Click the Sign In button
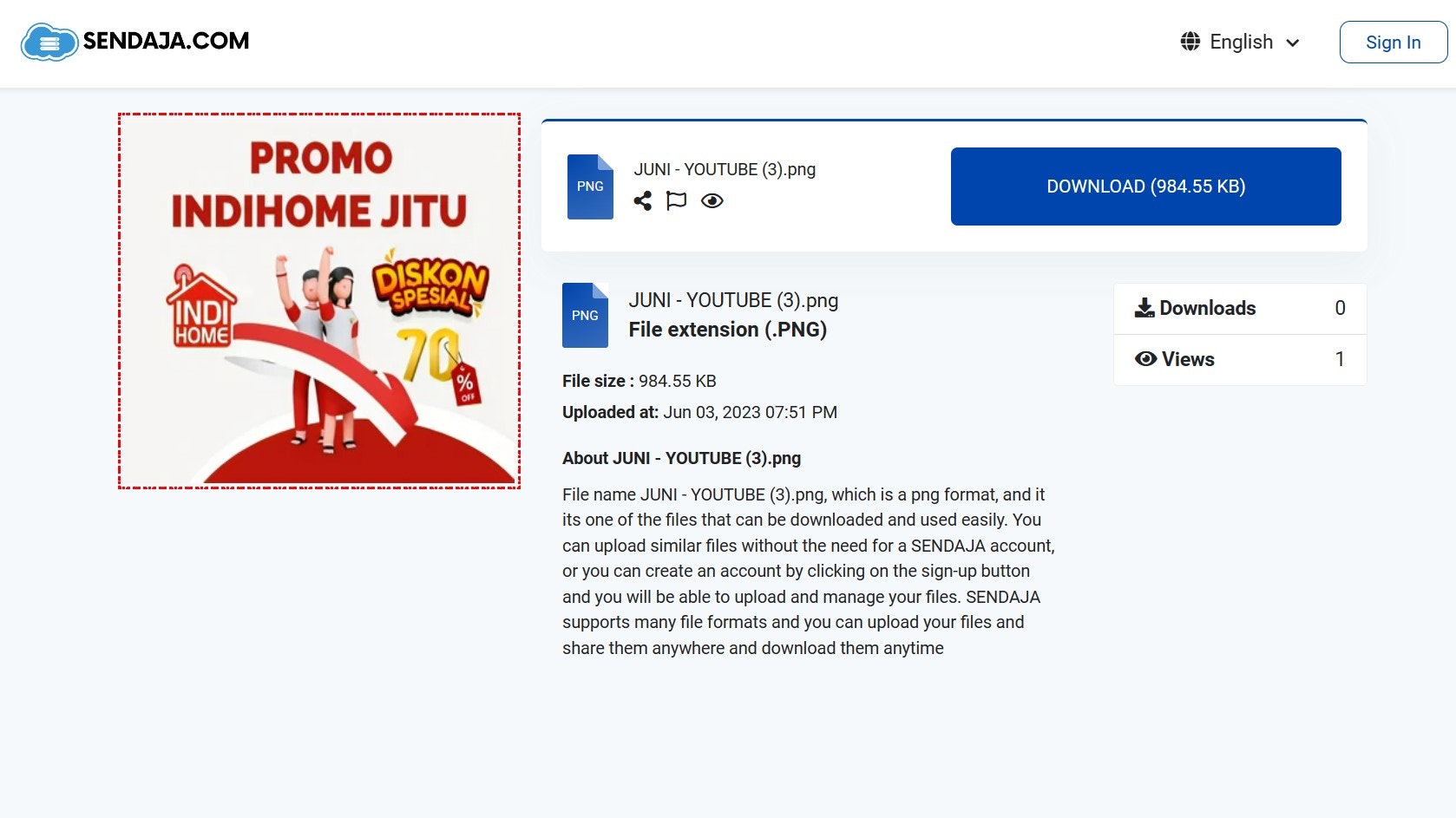Screen dimensions: 1456x818 pyautogui.click(x=1394, y=43)
